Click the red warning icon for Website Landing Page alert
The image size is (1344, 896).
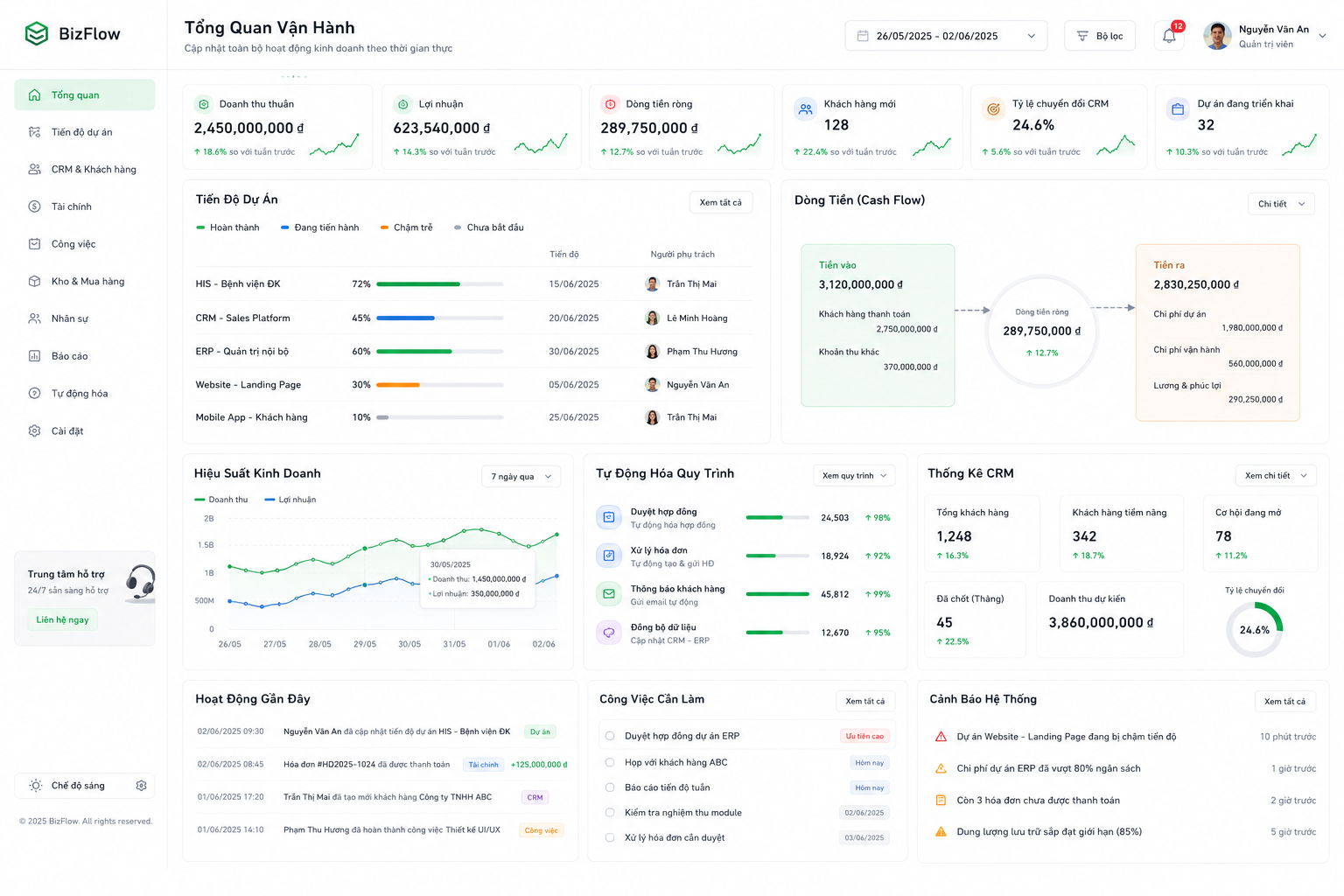[x=941, y=737]
